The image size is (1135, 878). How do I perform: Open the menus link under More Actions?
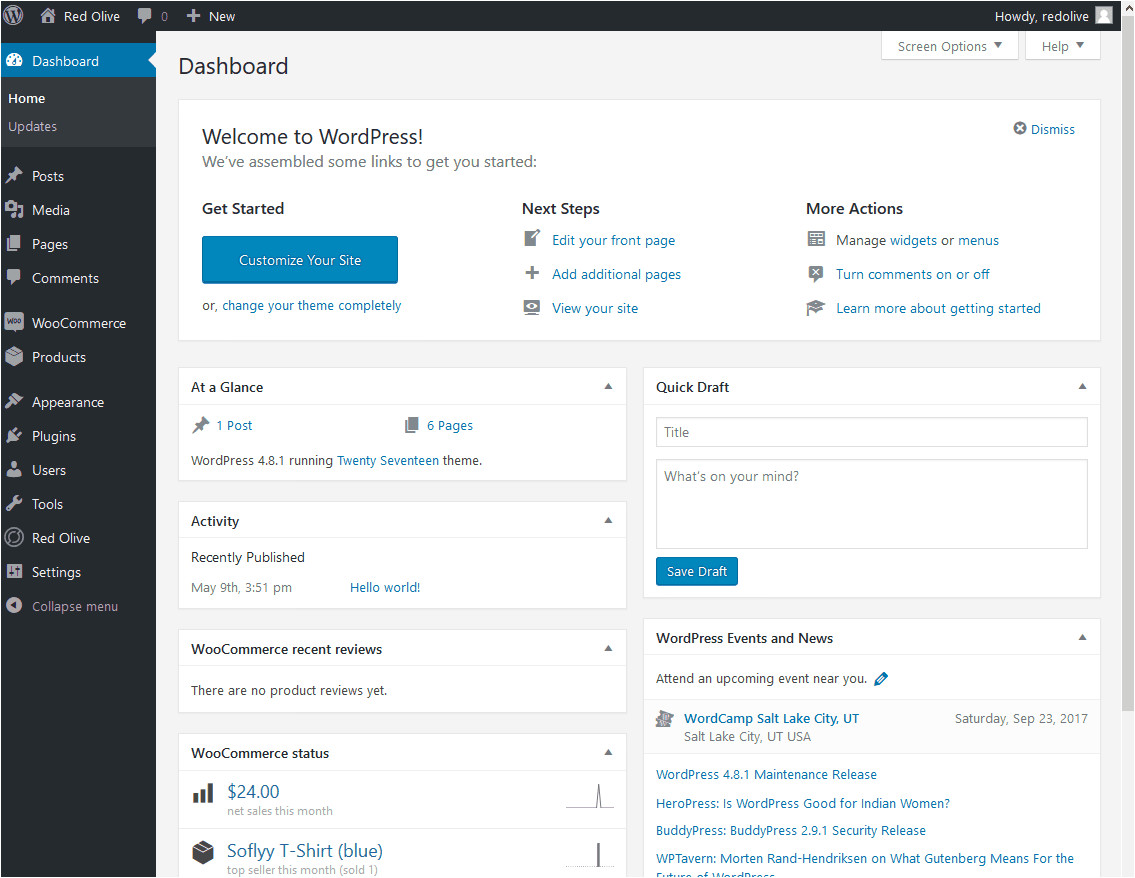[978, 240]
